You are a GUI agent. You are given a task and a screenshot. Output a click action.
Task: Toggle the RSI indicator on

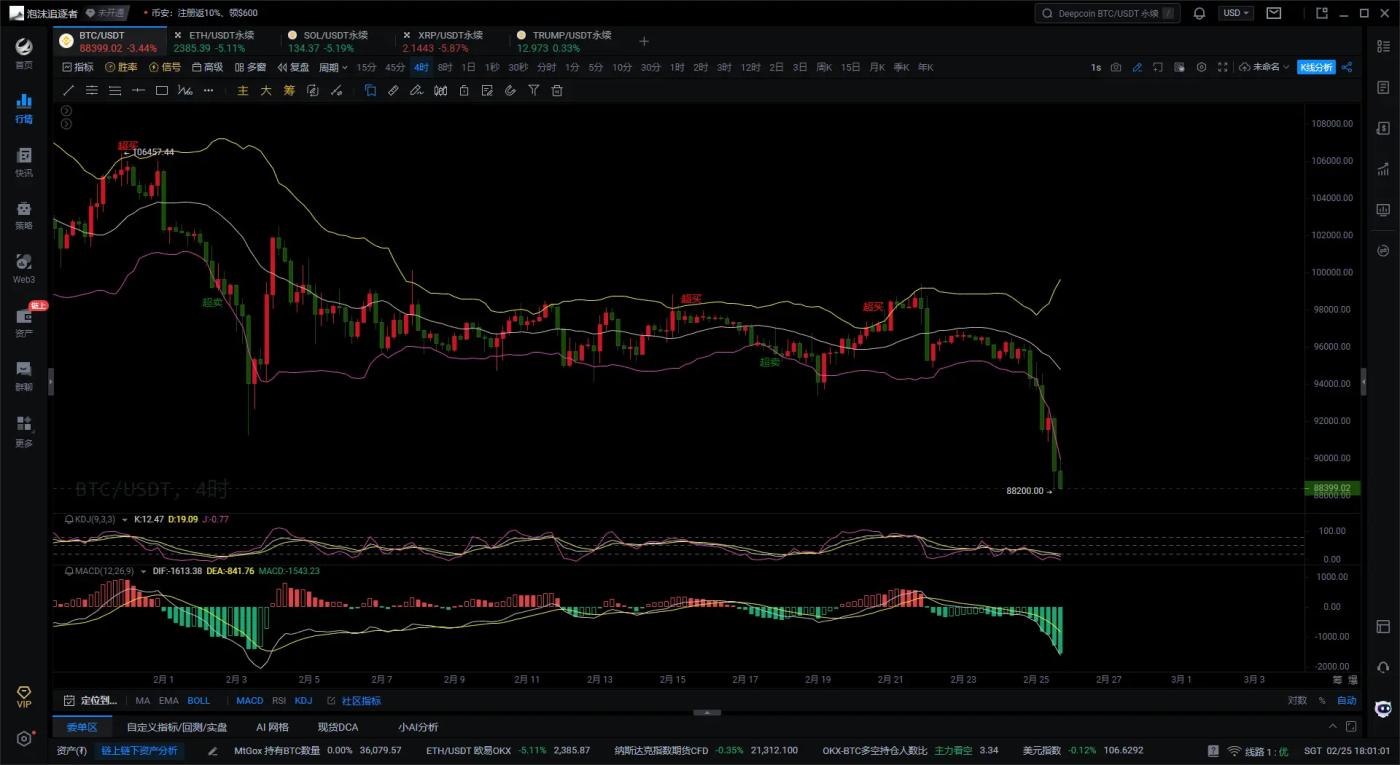(x=279, y=701)
